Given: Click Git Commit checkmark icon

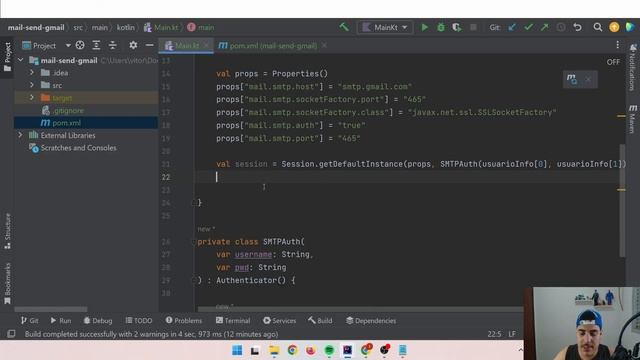Looking at the screenshot, I should [529, 27].
